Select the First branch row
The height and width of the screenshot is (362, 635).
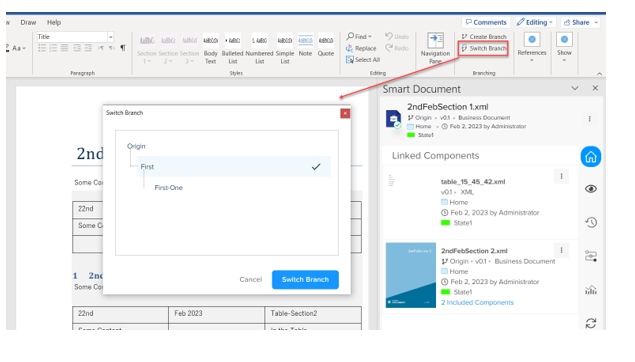[234, 166]
